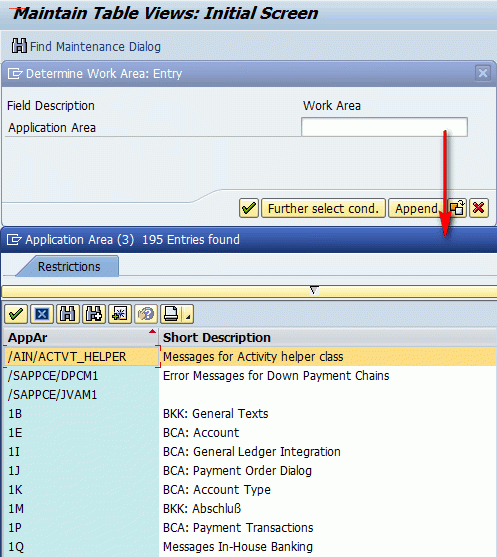497x557 pixels.
Task: Click the Find Maintenance Dialog binoculars icon
Action: pyautogui.click(x=19, y=46)
